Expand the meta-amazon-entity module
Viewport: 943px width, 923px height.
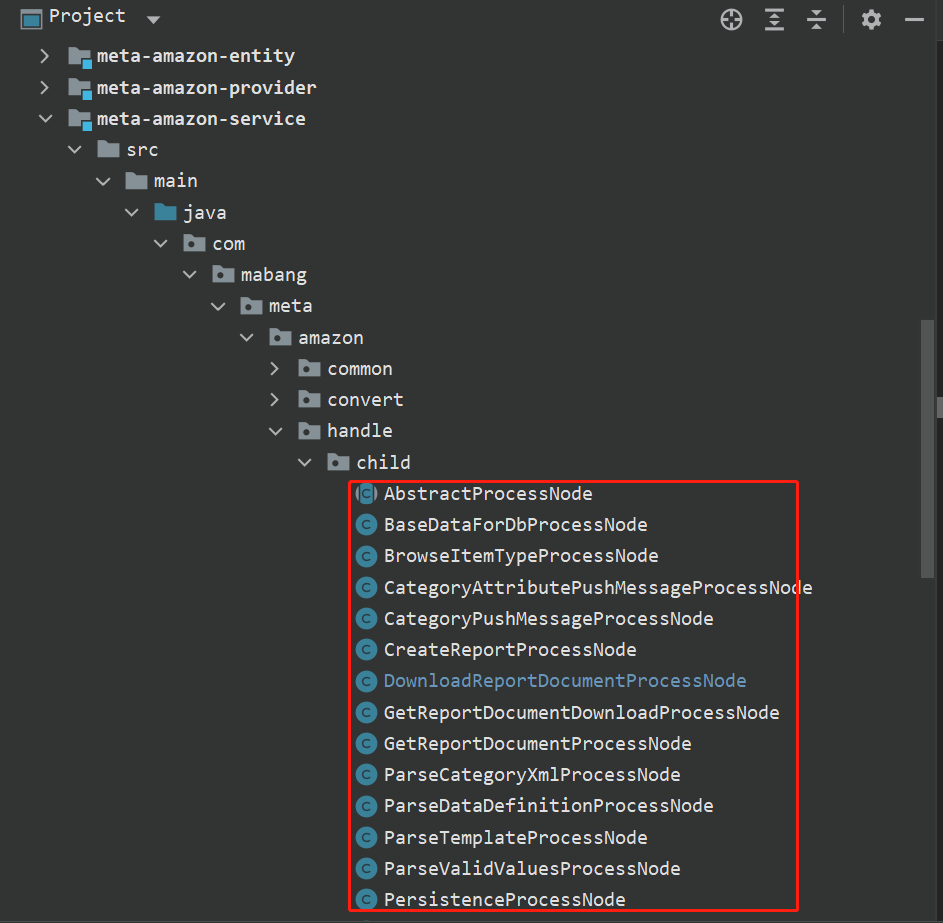(x=44, y=56)
